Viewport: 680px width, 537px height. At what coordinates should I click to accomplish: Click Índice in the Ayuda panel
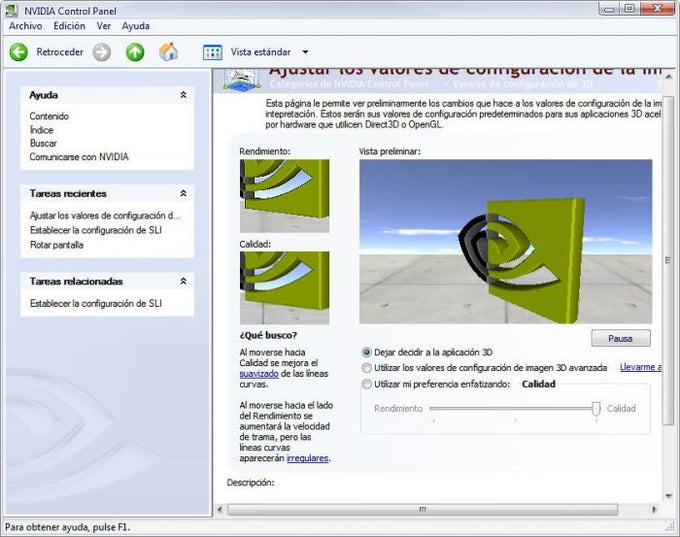42,130
